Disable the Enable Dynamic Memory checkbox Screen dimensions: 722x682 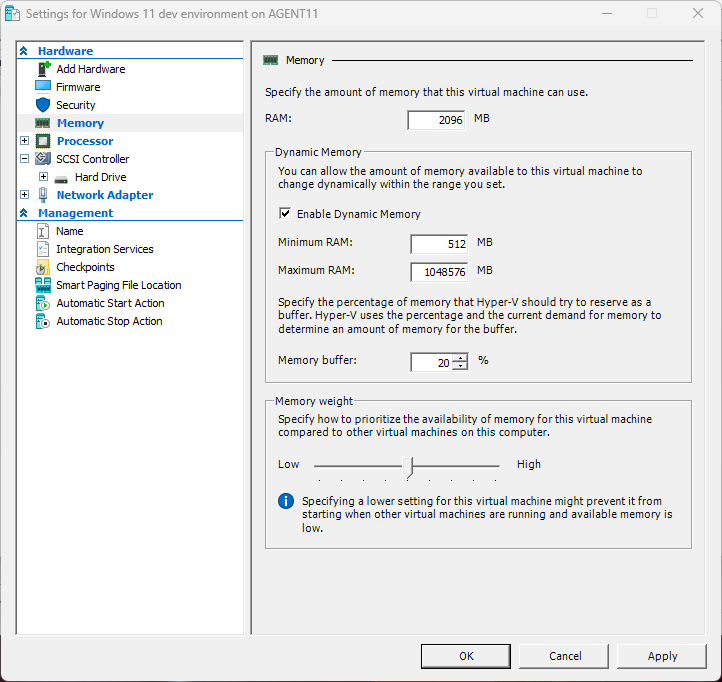click(x=285, y=214)
